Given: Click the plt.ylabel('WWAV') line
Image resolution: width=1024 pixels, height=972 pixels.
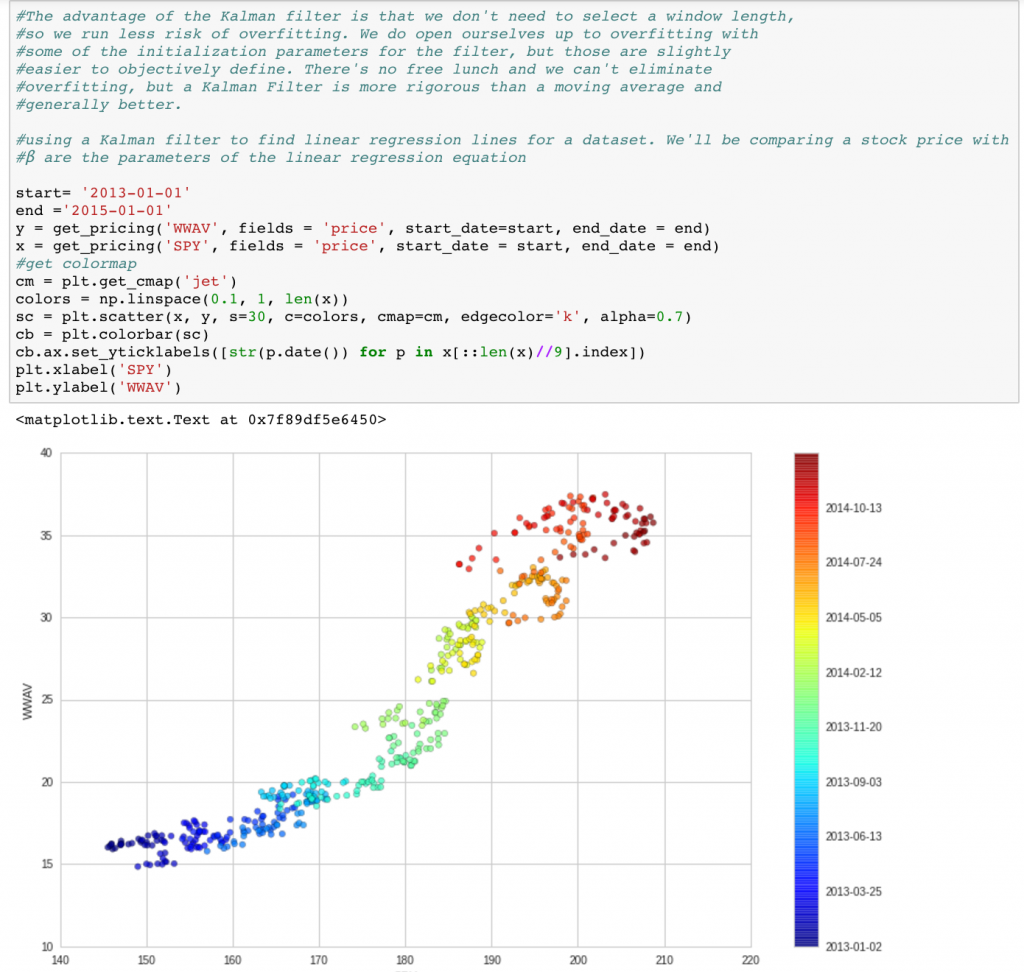Looking at the screenshot, I should tap(98, 387).
